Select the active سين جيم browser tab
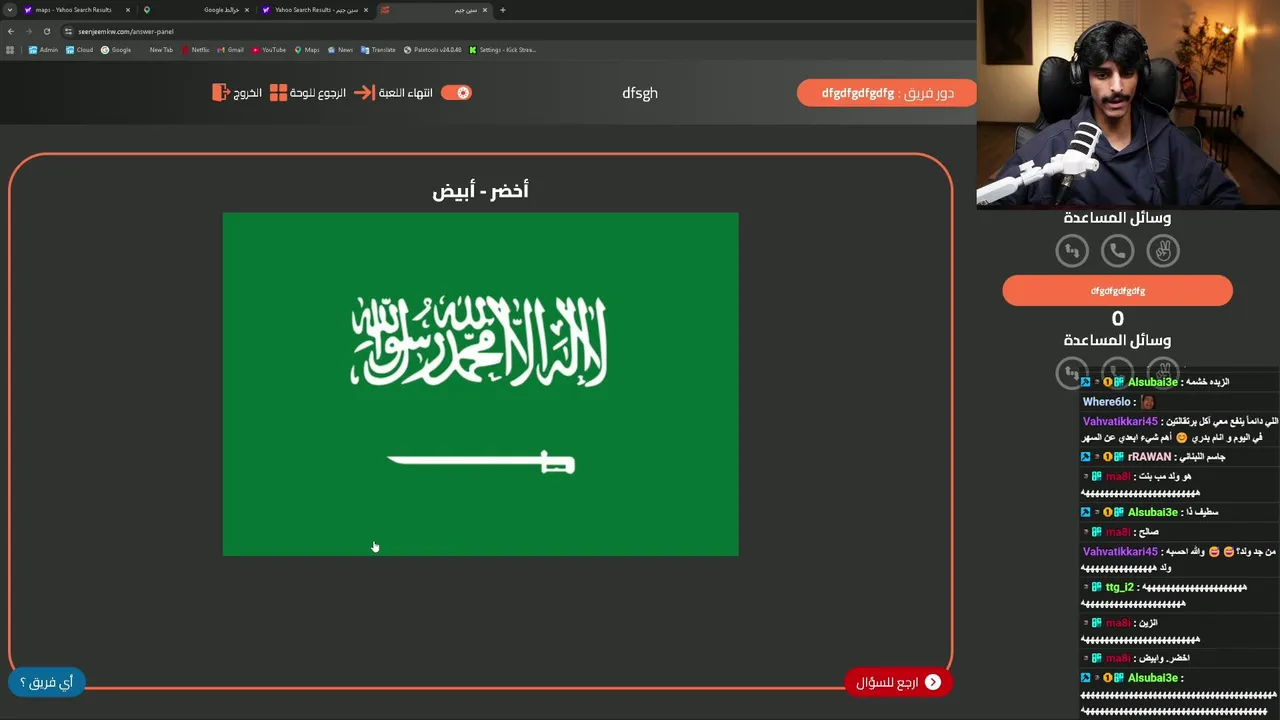Screen dimensions: 1280x720 coord(435,10)
